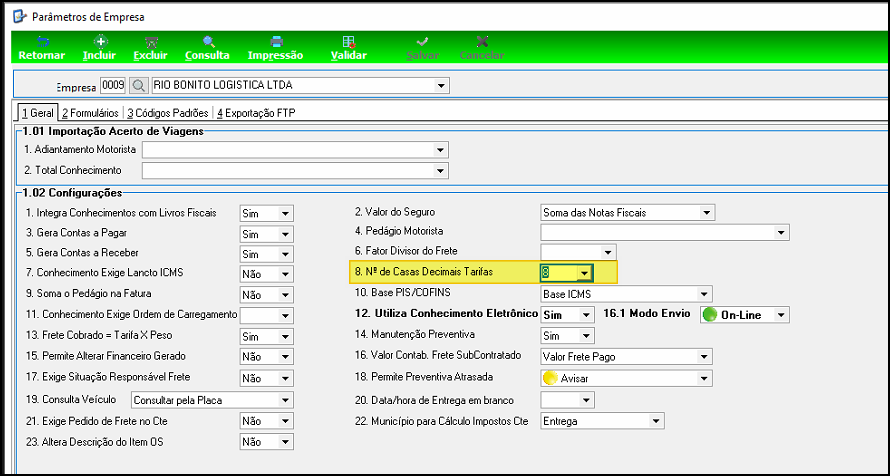Click the Validar toolbar icon
Viewport: 890px width, 476px height.
pyautogui.click(x=349, y=42)
